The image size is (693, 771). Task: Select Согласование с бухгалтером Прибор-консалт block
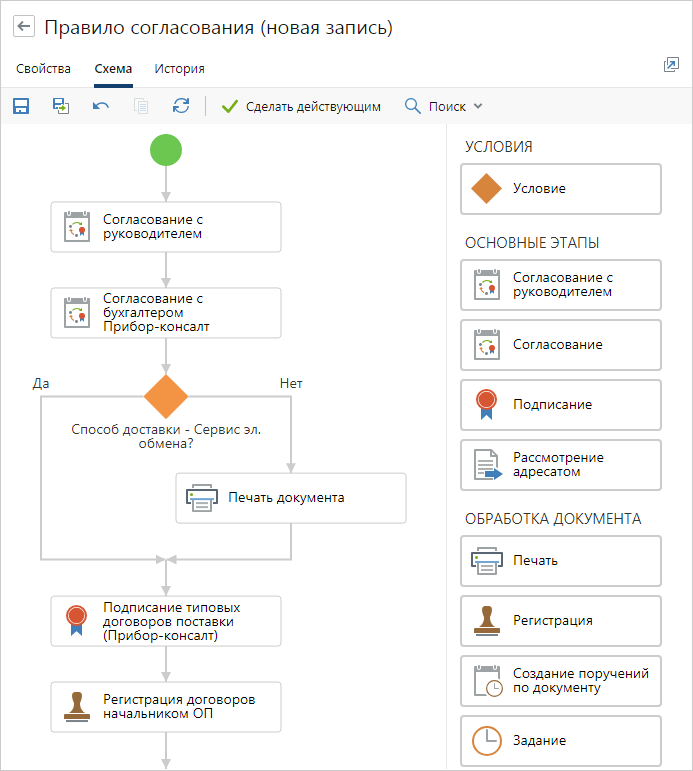(166, 313)
